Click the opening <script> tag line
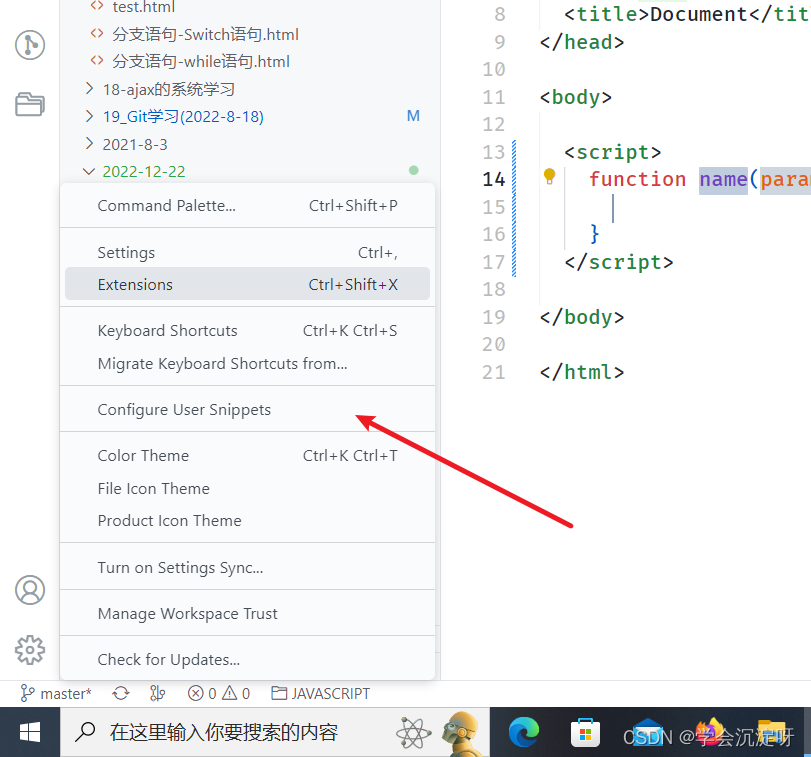Image resolution: width=811 pixels, height=757 pixels. [x=613, y=152]
